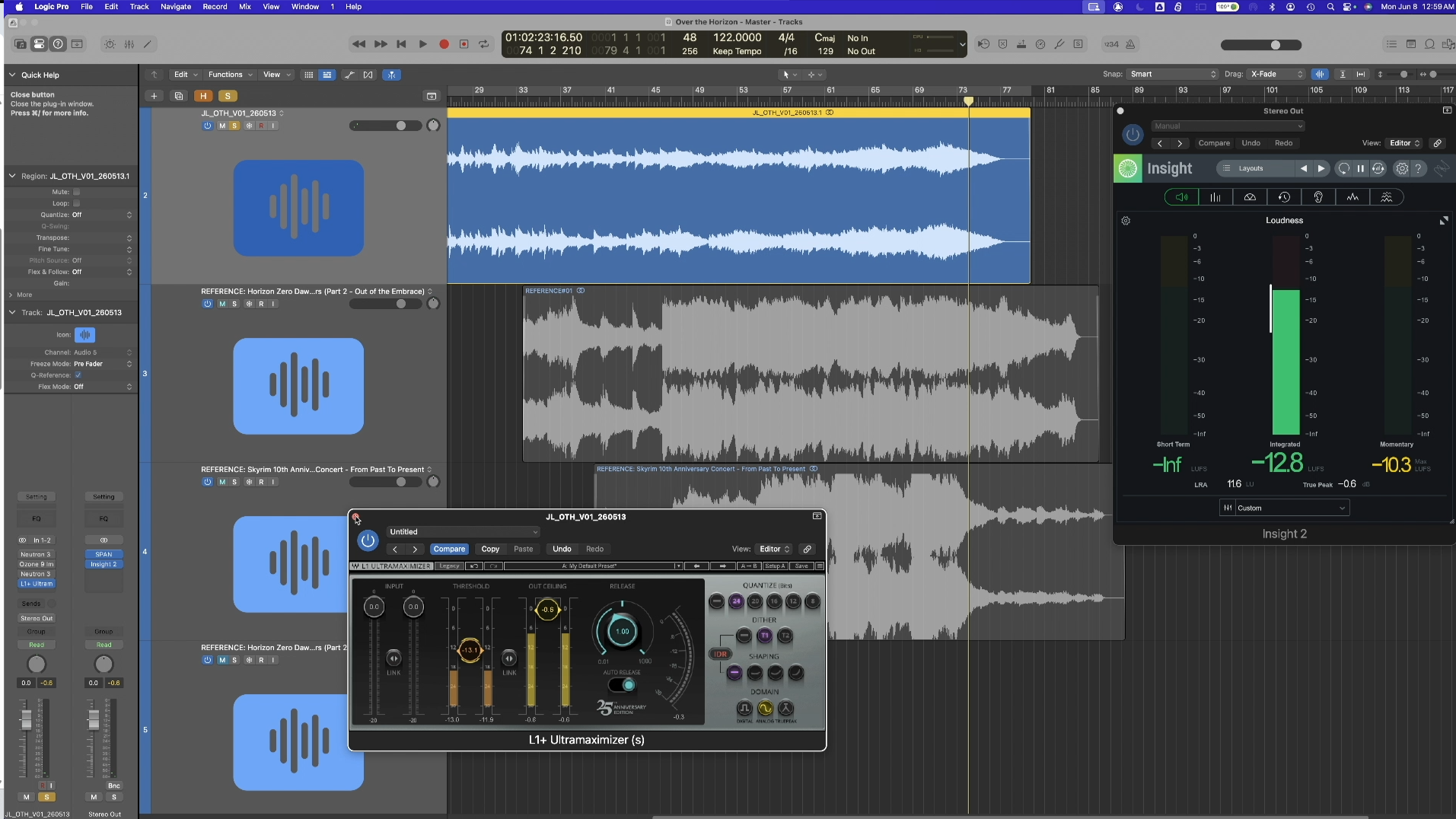Click the Duplicate Track icon
Image resolution: width=1456 pixels, height=819 pixels.
[x=179, y=96]
